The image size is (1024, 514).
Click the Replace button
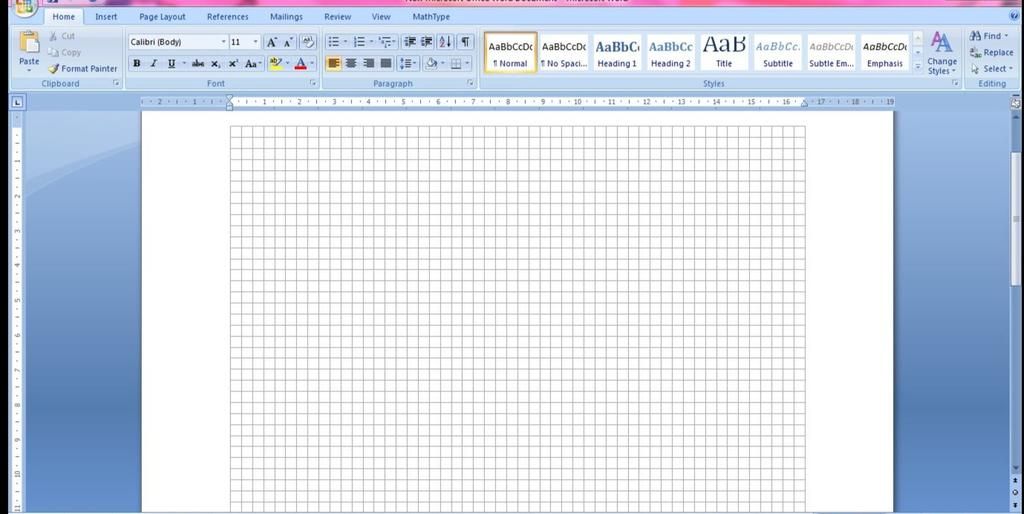pyautogui.click(x=991, y=52)
